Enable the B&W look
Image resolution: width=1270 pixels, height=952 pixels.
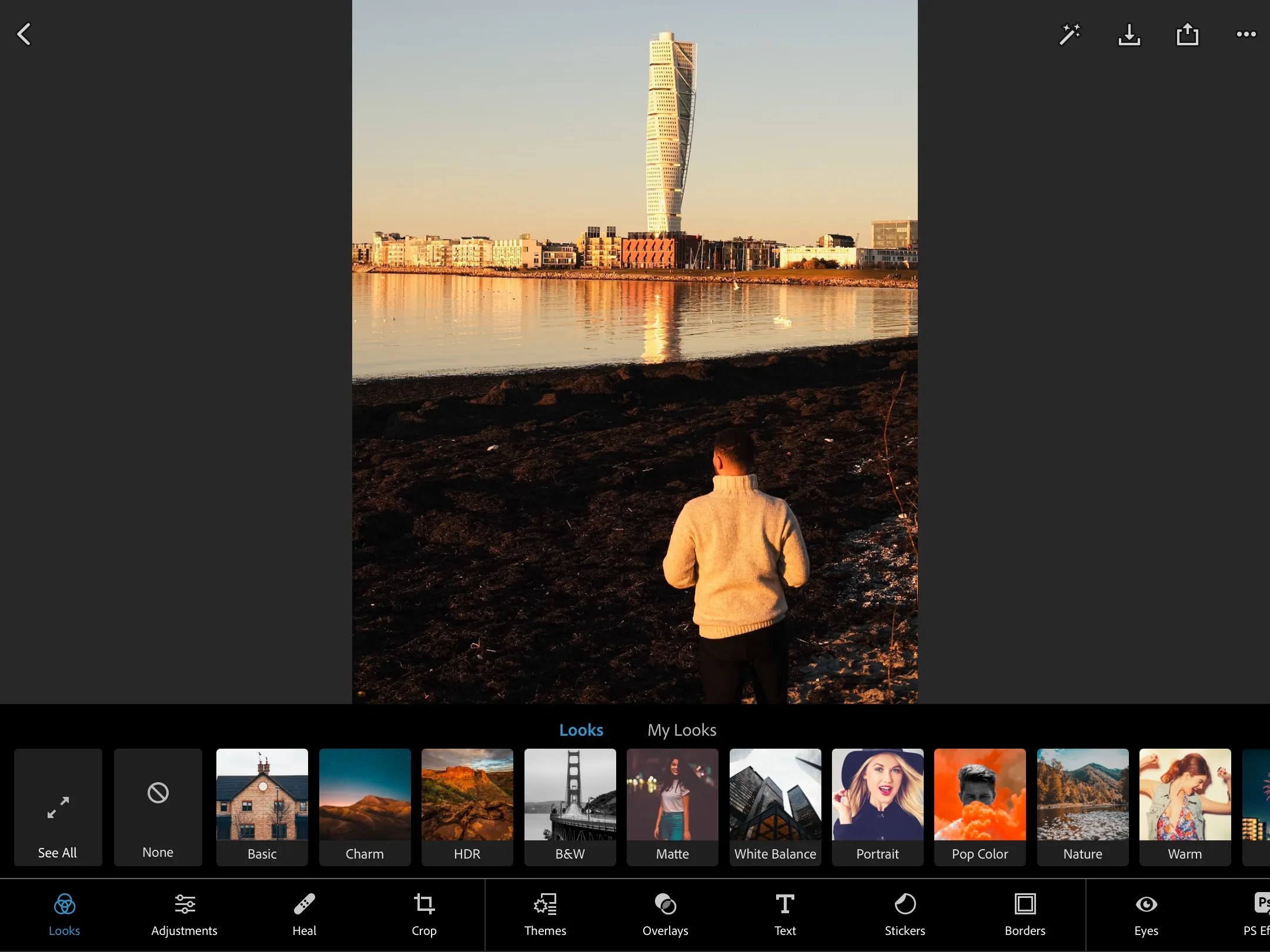[569, 807]
